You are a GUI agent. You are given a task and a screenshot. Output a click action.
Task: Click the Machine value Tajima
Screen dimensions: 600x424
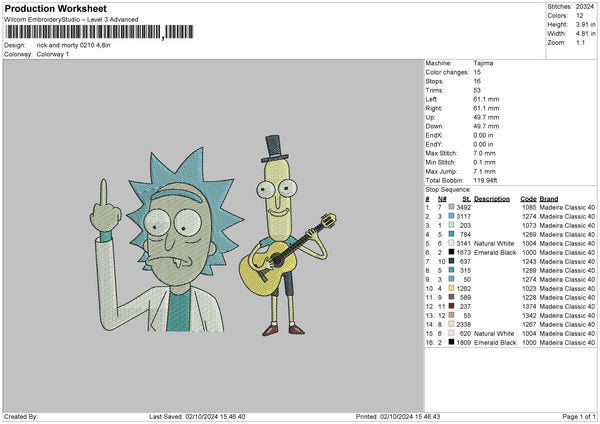[x=483, y=63]
